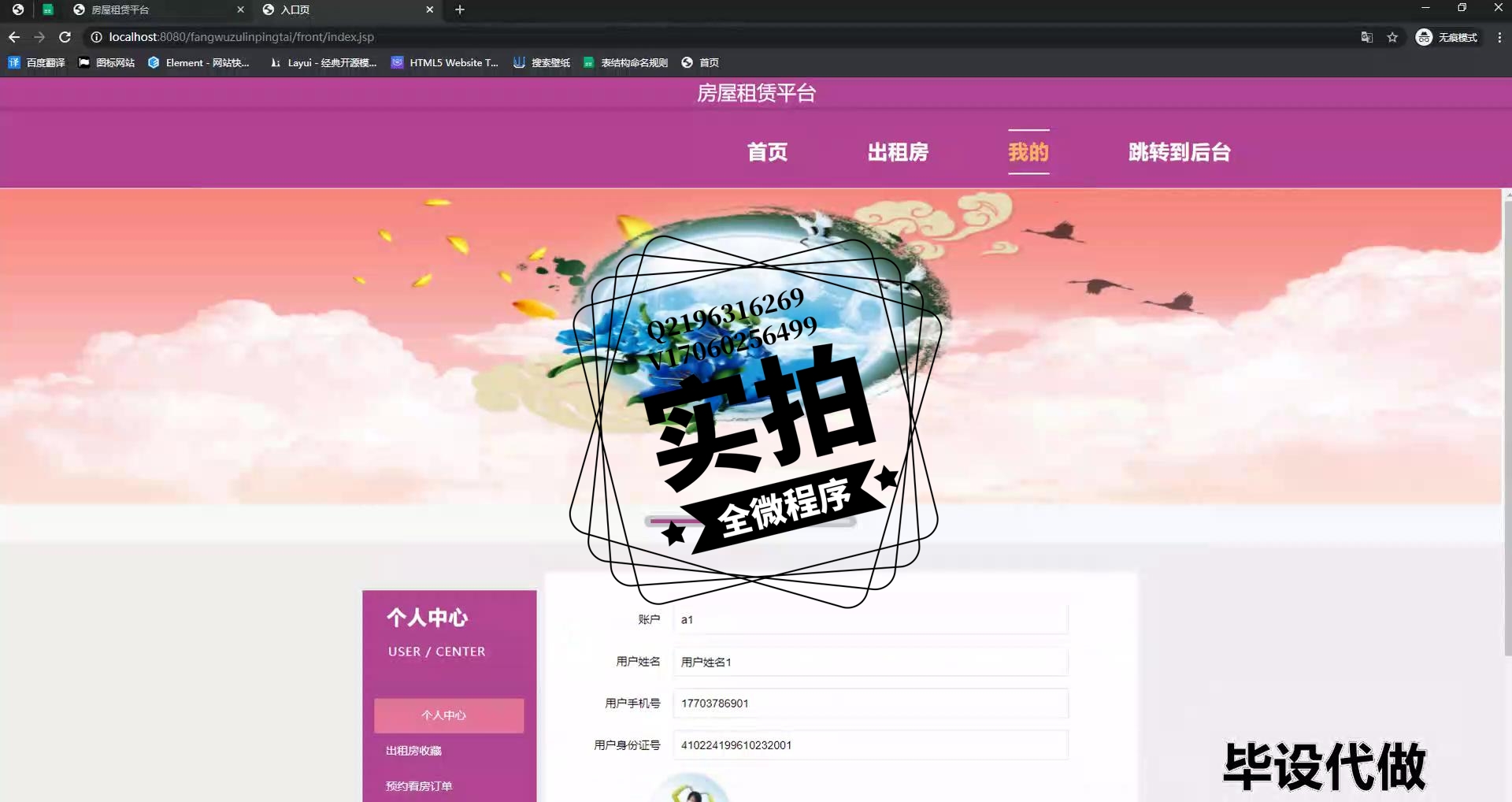
Task: Open the 表结构命名规则 bookmark
Action: [x=625, y=62]
